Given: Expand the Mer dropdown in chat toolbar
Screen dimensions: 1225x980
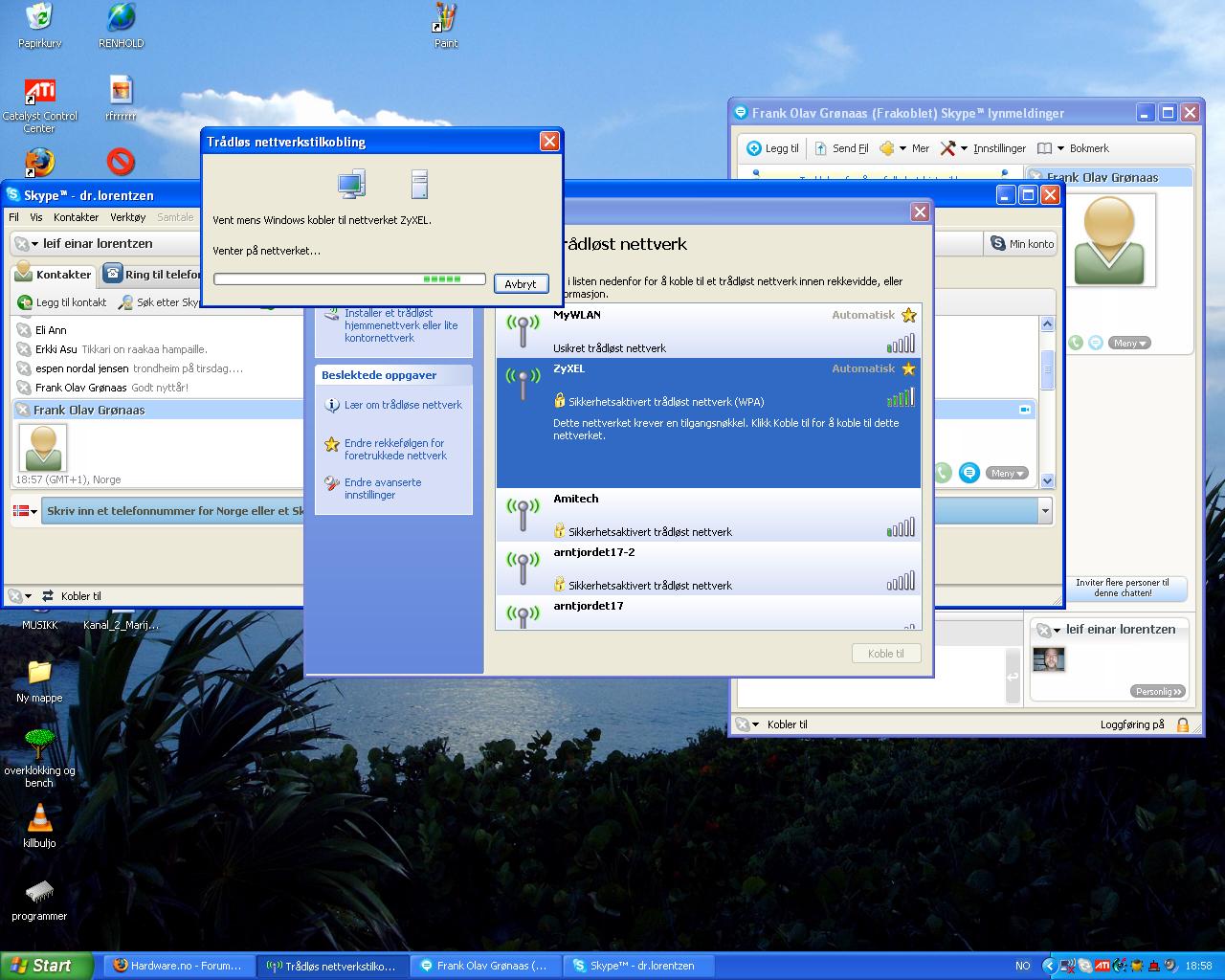Looking at the screenshot, I should coord(903,148).
